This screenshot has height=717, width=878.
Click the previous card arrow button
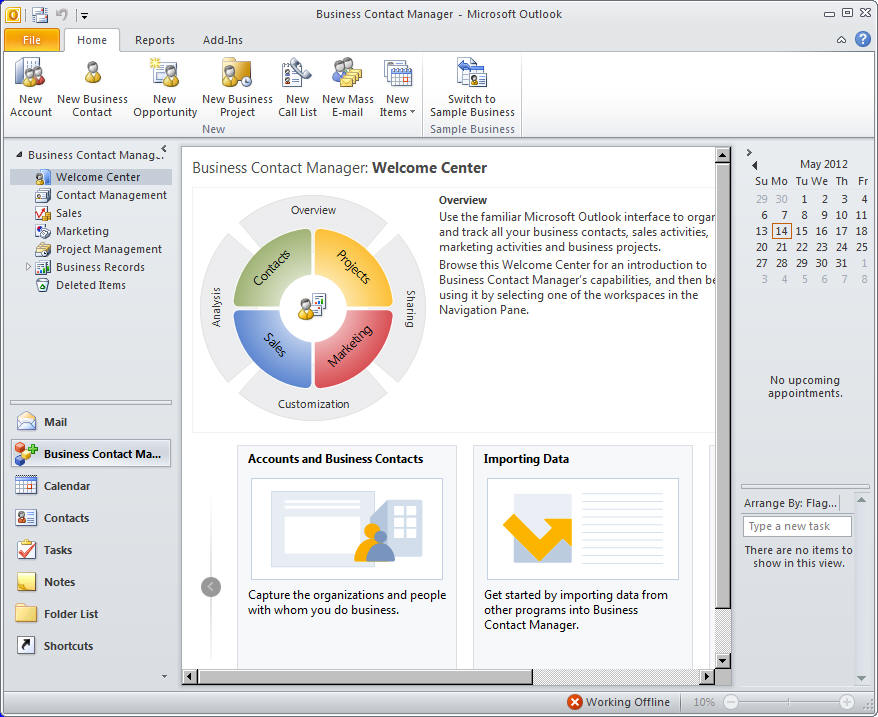[211, 587]
